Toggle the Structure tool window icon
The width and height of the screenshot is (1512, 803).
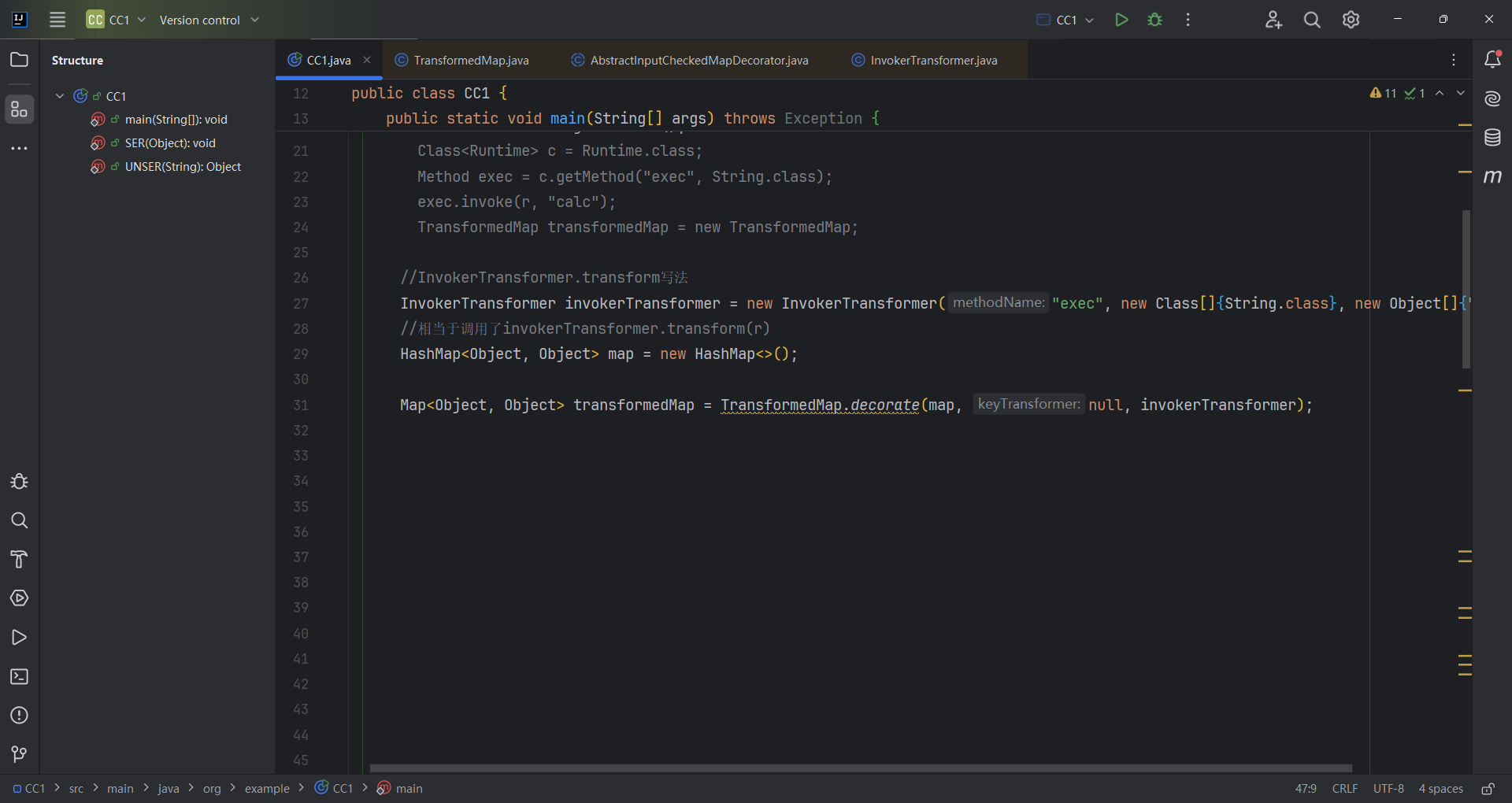click(19, 109)
